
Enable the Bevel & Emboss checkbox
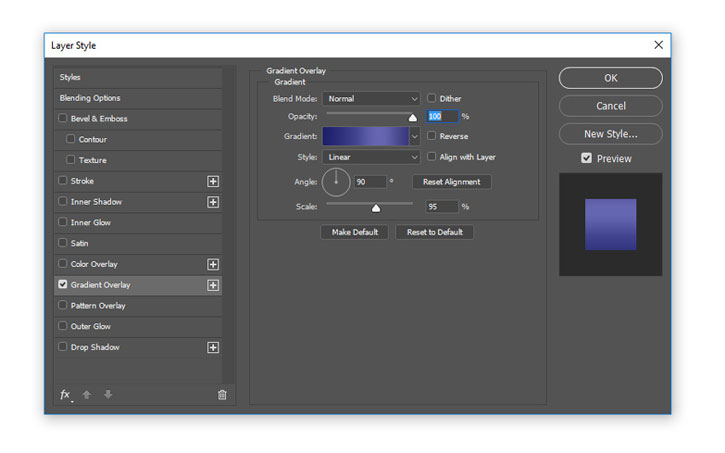tap(63, 118)
